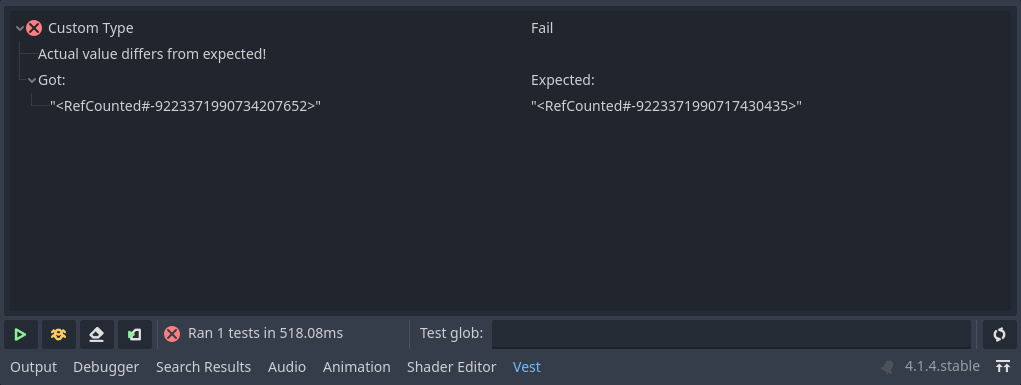This screenshot has height=385, width=1021.
Task: Select the Shader Editor tab
Action: tap(451, 367)
